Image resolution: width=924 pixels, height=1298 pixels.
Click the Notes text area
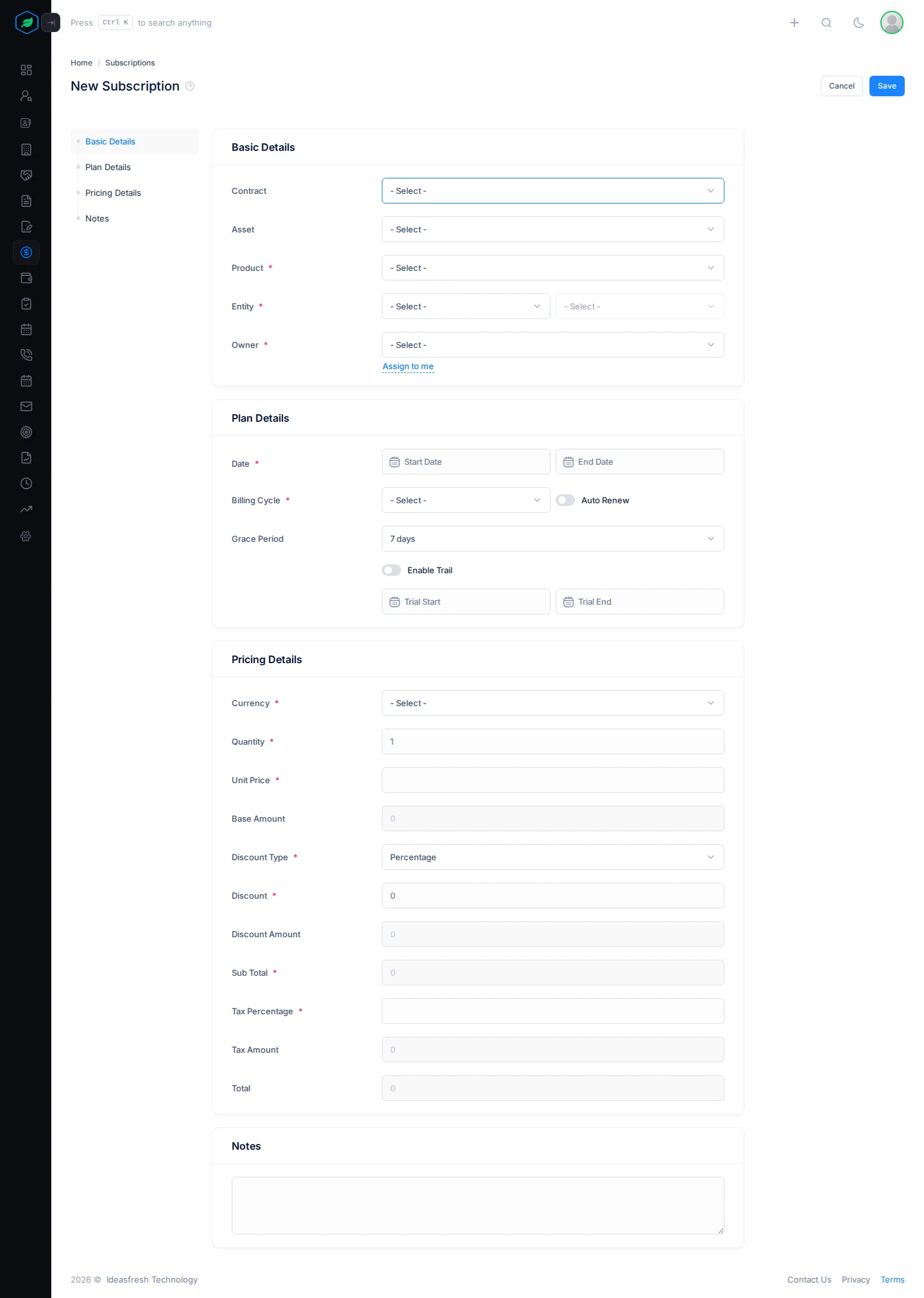point(478,1206)
